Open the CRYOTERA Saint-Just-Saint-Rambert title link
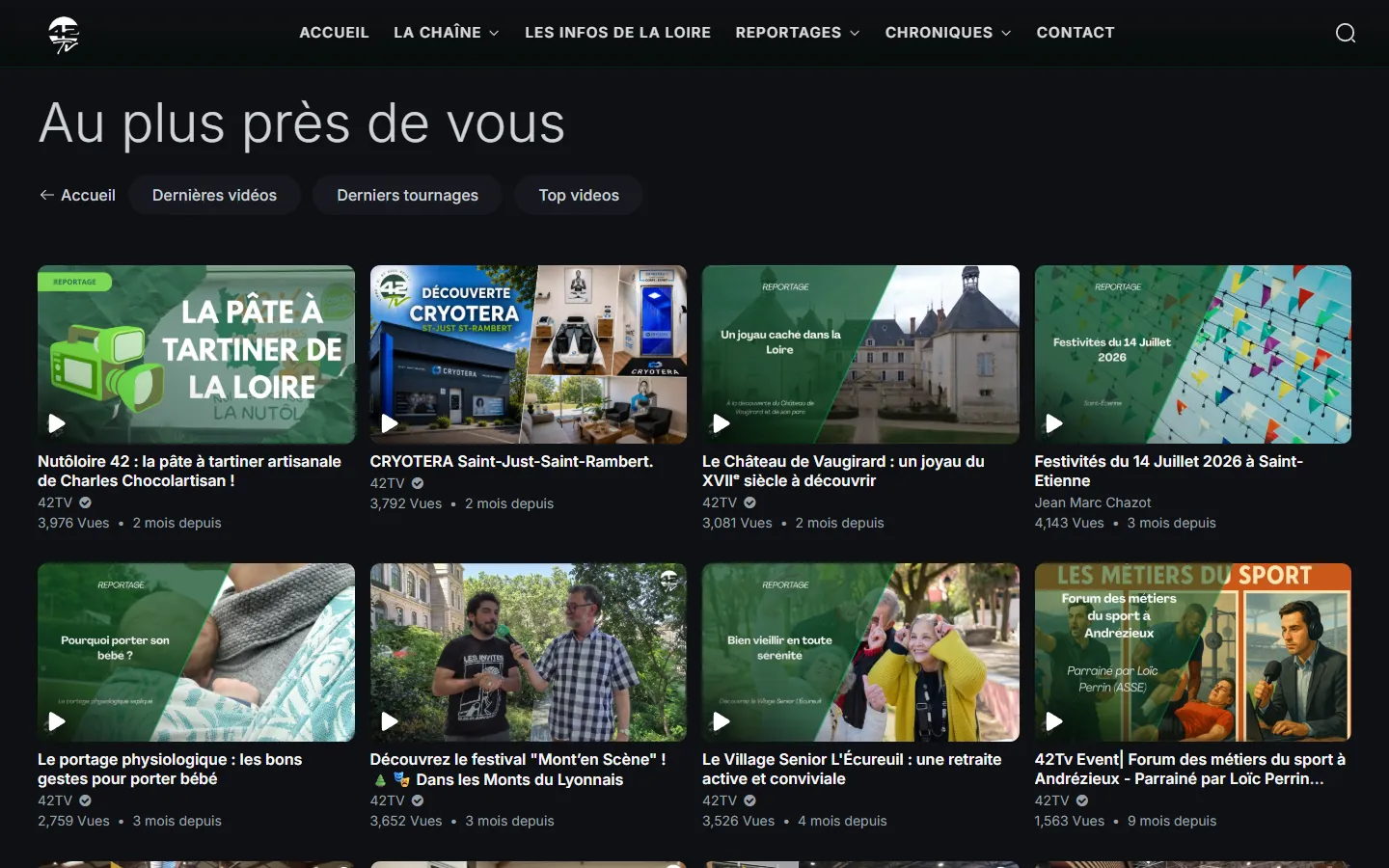The image size is (1389, 868). click(x=511, y=461)
